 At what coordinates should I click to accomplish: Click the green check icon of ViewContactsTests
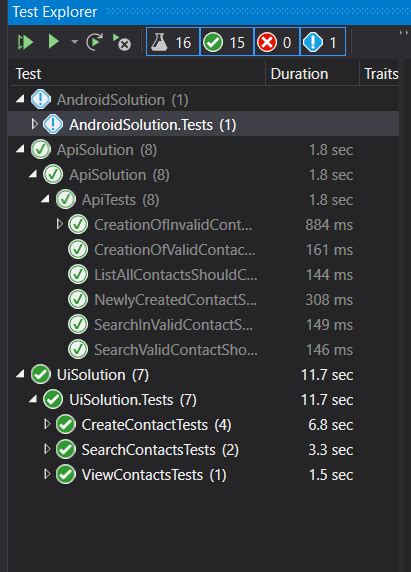tap(66, 475)
